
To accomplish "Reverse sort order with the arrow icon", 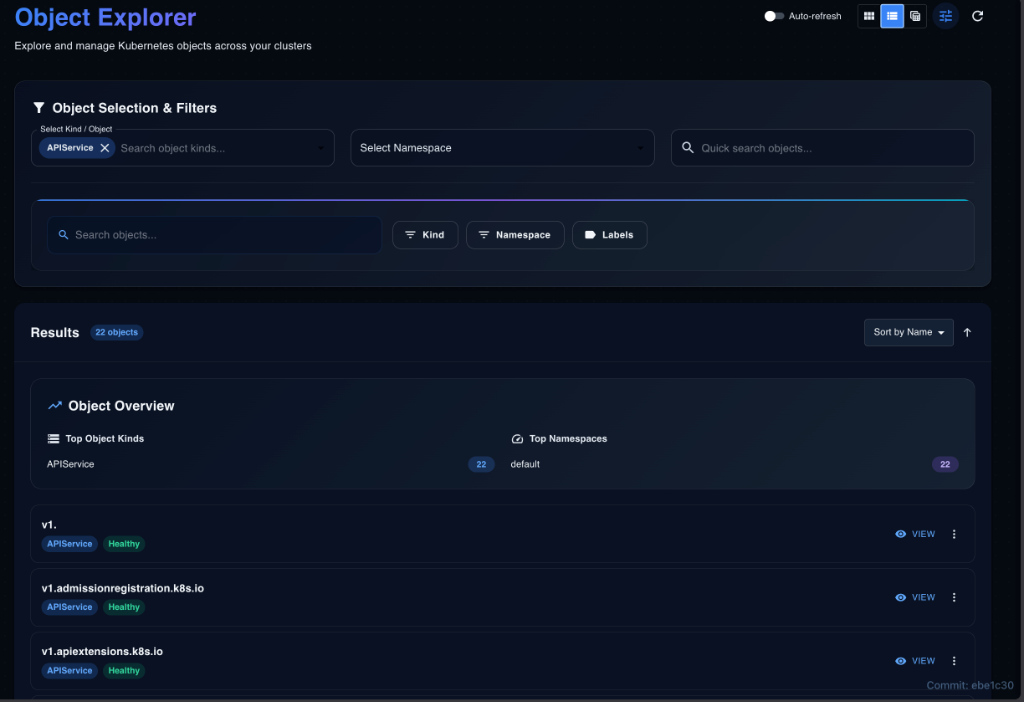I will [x=967, y=333].
